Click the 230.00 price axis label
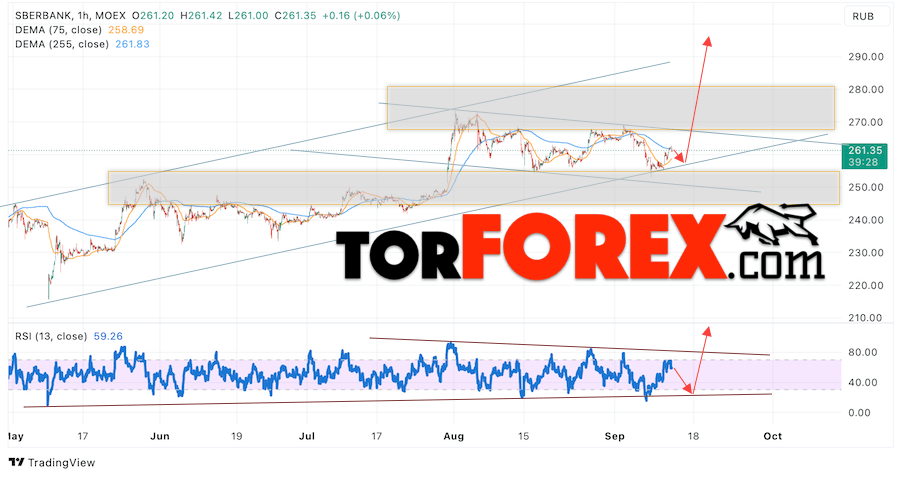Viewport: 902px width, 477px height. point(866,253)
